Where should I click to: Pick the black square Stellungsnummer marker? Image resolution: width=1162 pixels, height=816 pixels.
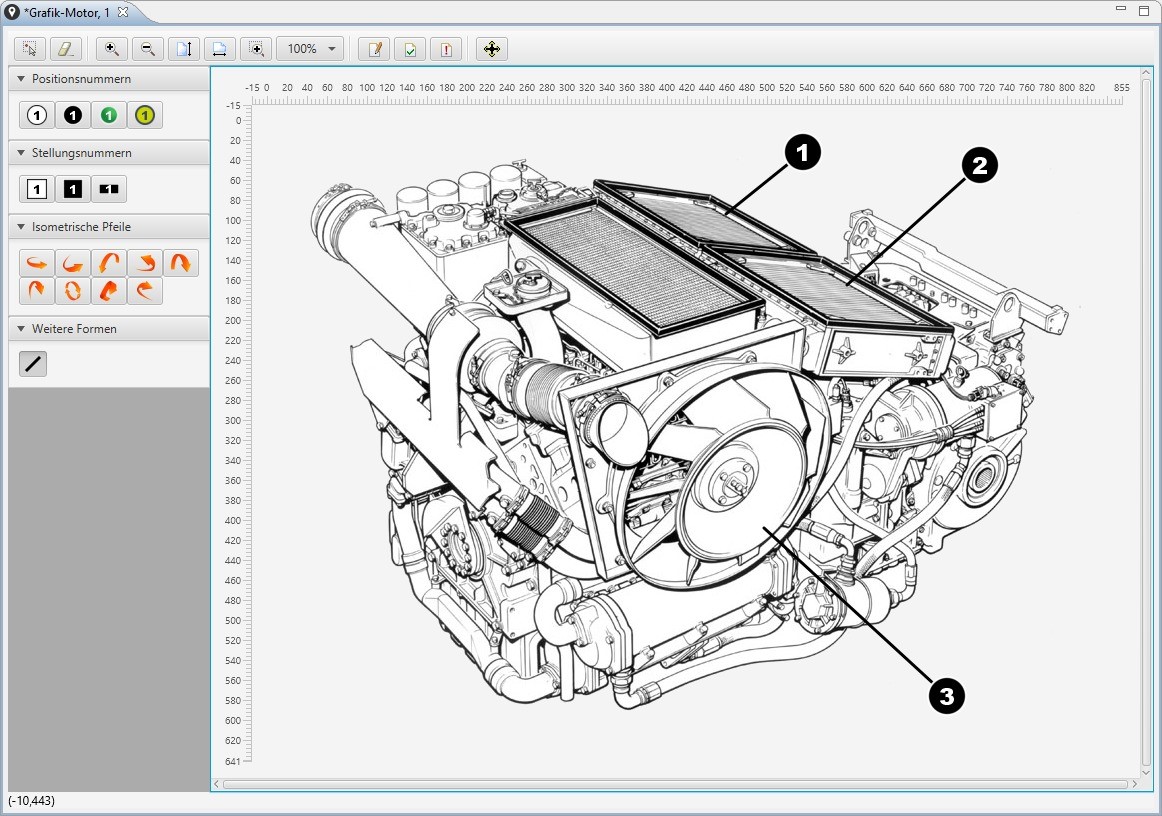(x=73, y=189)
